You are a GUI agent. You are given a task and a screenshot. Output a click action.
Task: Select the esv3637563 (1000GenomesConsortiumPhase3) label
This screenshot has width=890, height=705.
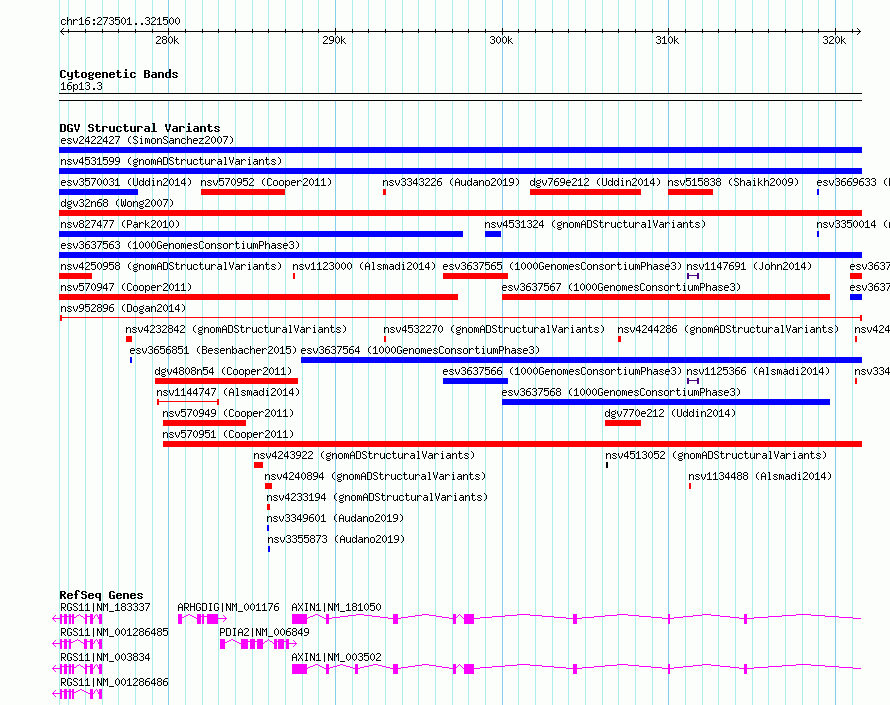click(180, 245)
